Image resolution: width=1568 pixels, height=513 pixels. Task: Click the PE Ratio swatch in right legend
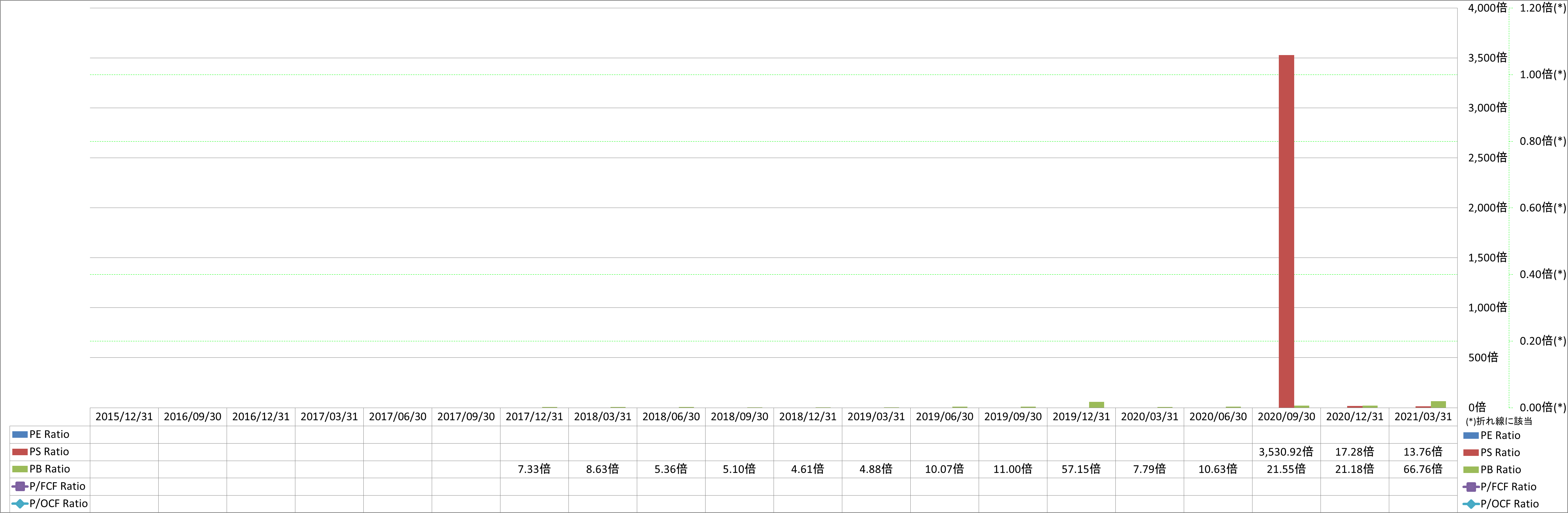point(1471,436)
